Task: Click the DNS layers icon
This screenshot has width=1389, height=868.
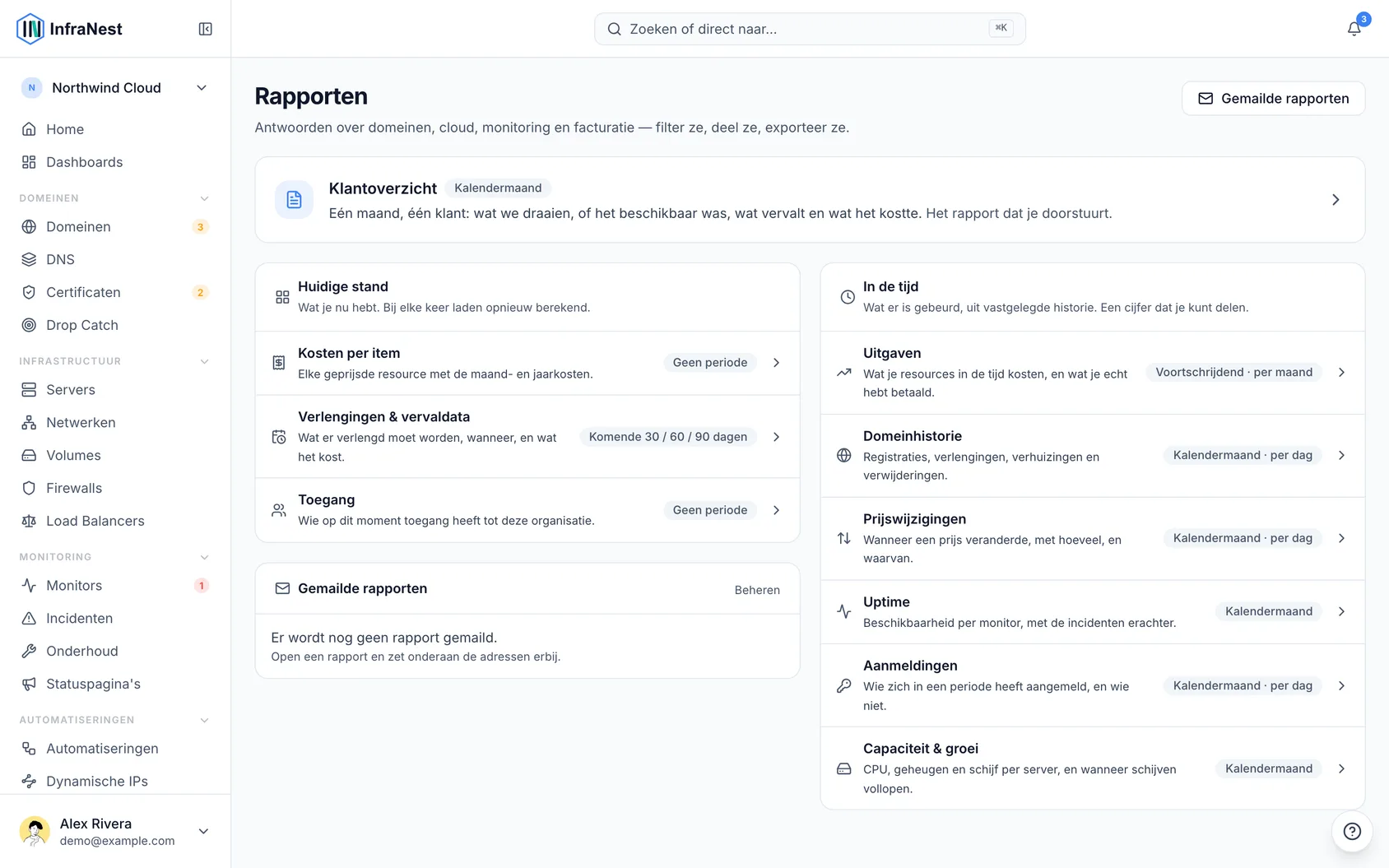Action: point(29,259)
